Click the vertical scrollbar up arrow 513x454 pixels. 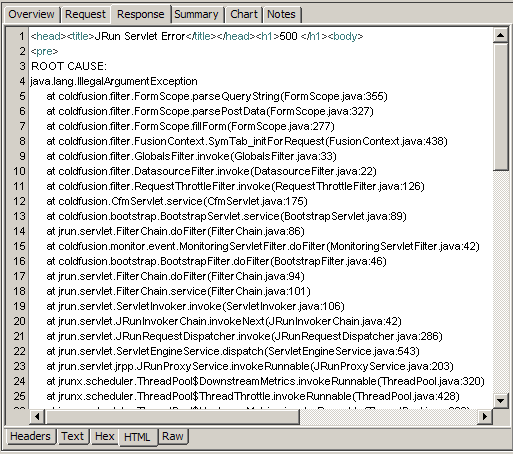pos(500,35)
